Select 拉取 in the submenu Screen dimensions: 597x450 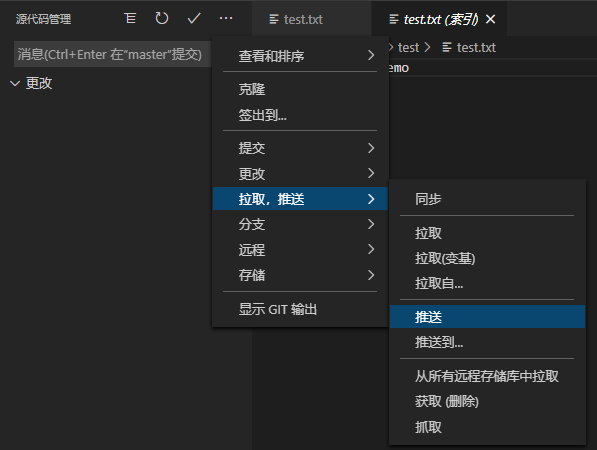(x=487, y=233)
